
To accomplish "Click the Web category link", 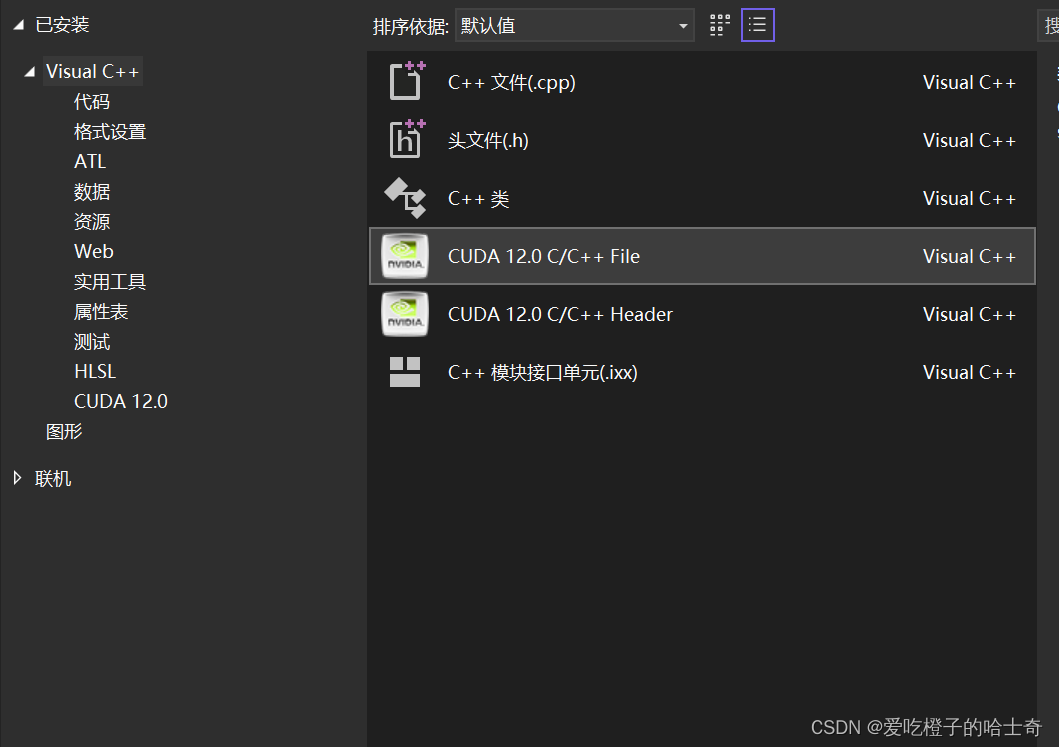I will pos(93,251).
